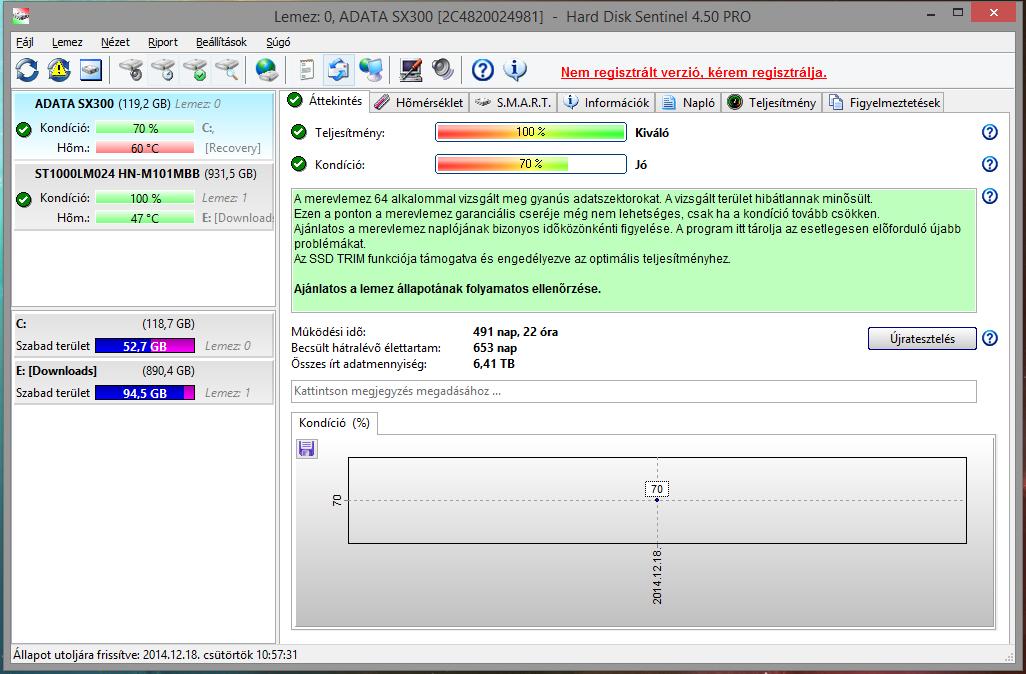Open the Nézet menu
The height and width of the screenshot is (674, 1026).
point(115,42)
